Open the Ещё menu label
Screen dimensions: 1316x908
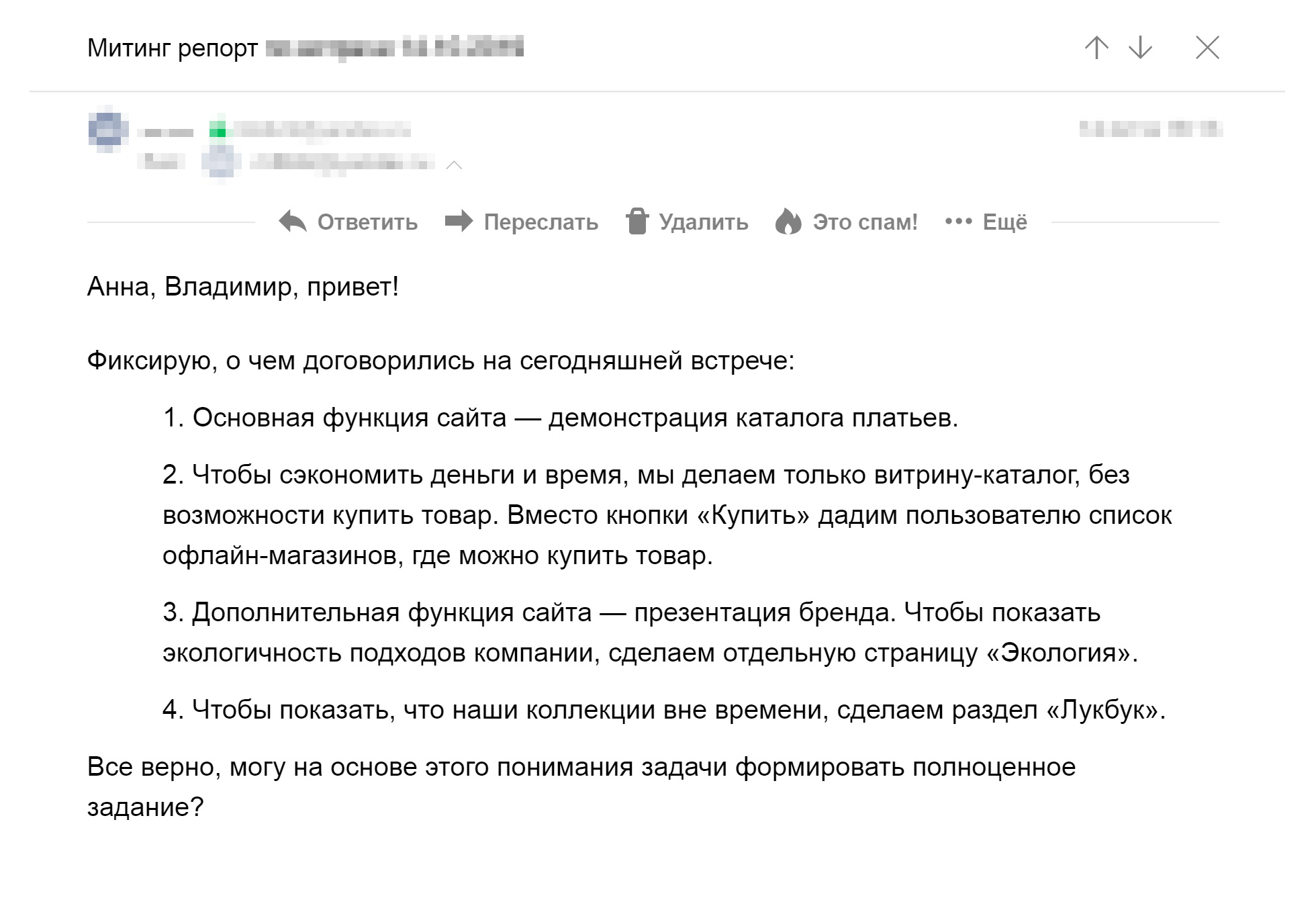point(1004,222)
